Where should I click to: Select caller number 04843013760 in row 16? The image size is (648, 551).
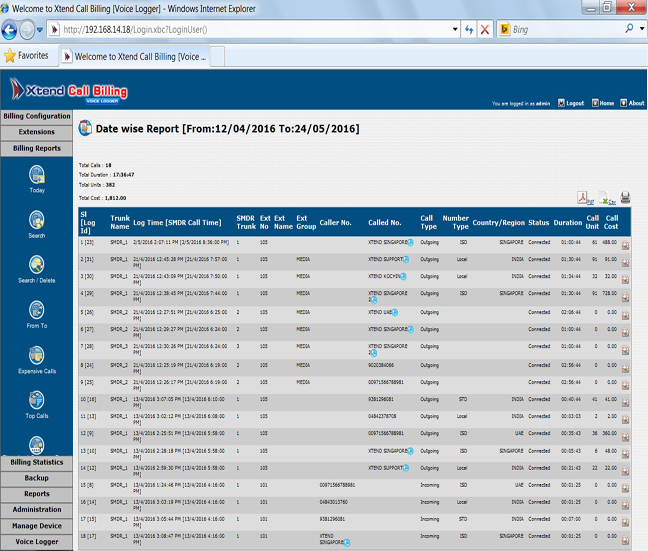[334, 502]
